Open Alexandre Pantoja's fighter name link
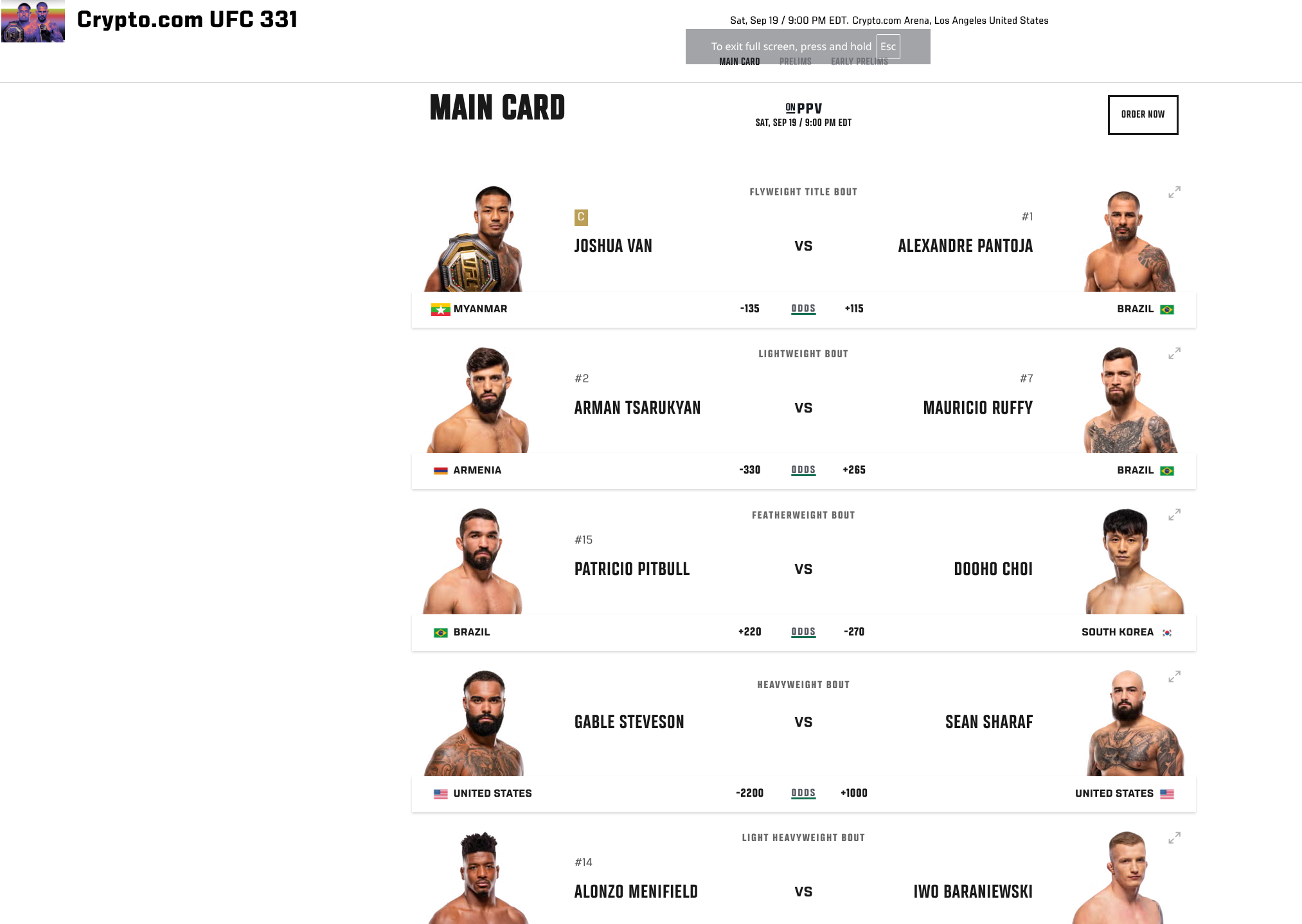The image size is (1302, 924). click(965, 245)
